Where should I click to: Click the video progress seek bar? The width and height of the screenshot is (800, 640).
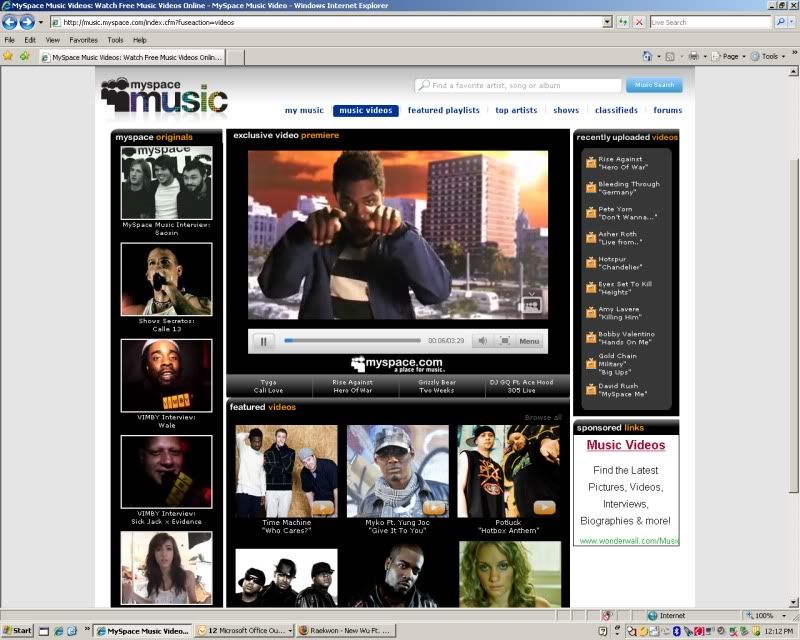click(x=353, y=340)
